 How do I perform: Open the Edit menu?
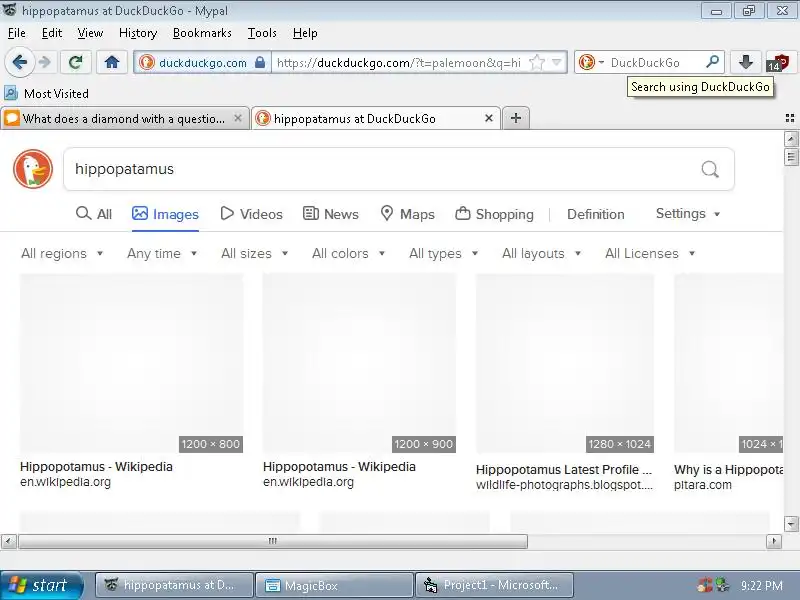click(52, 33)
